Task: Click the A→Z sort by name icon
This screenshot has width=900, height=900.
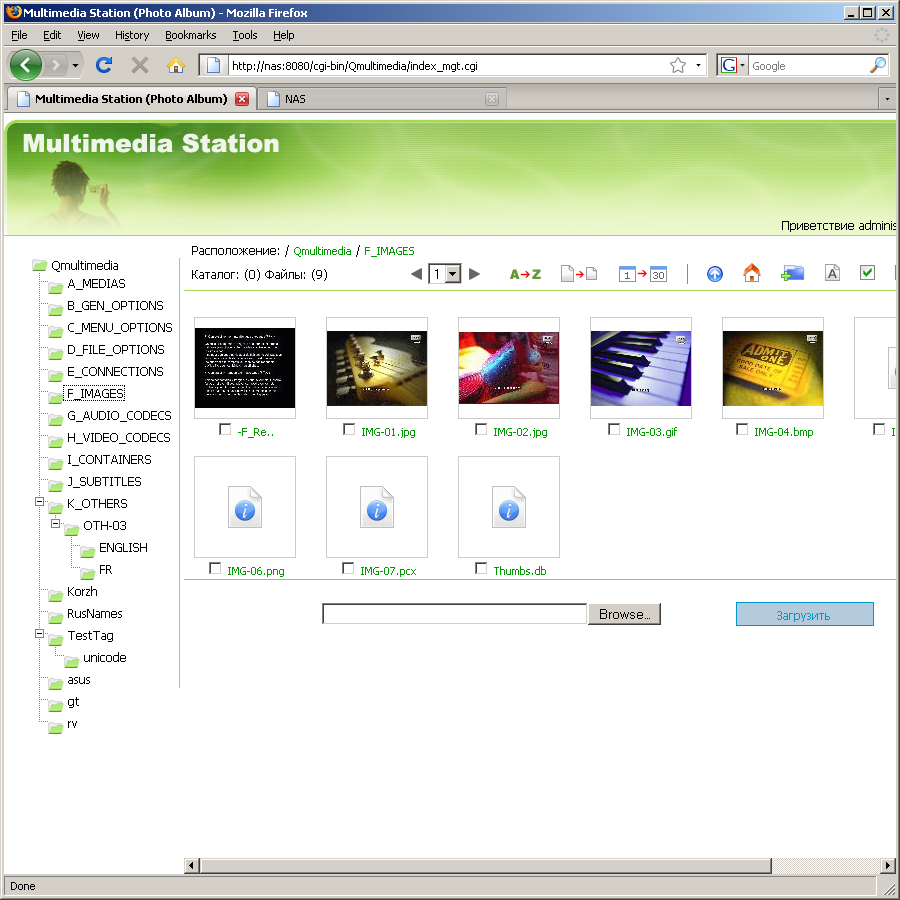Action: [x=525, y=274]
